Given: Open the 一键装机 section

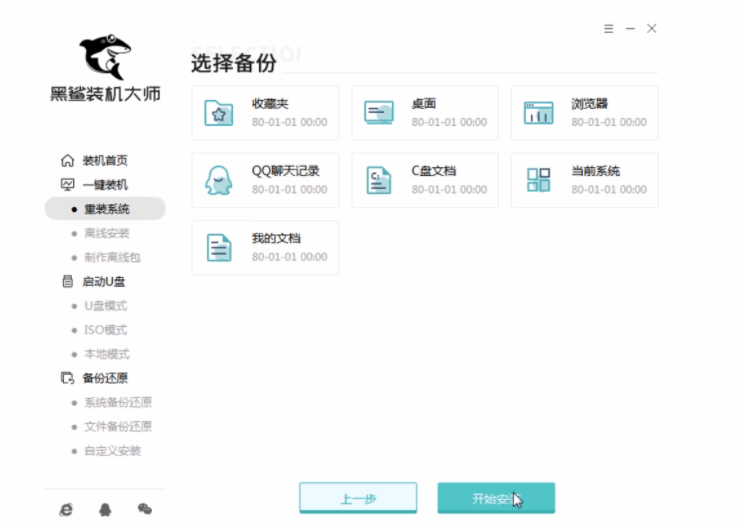Looking at the screenshot, I should pos(105,184).
